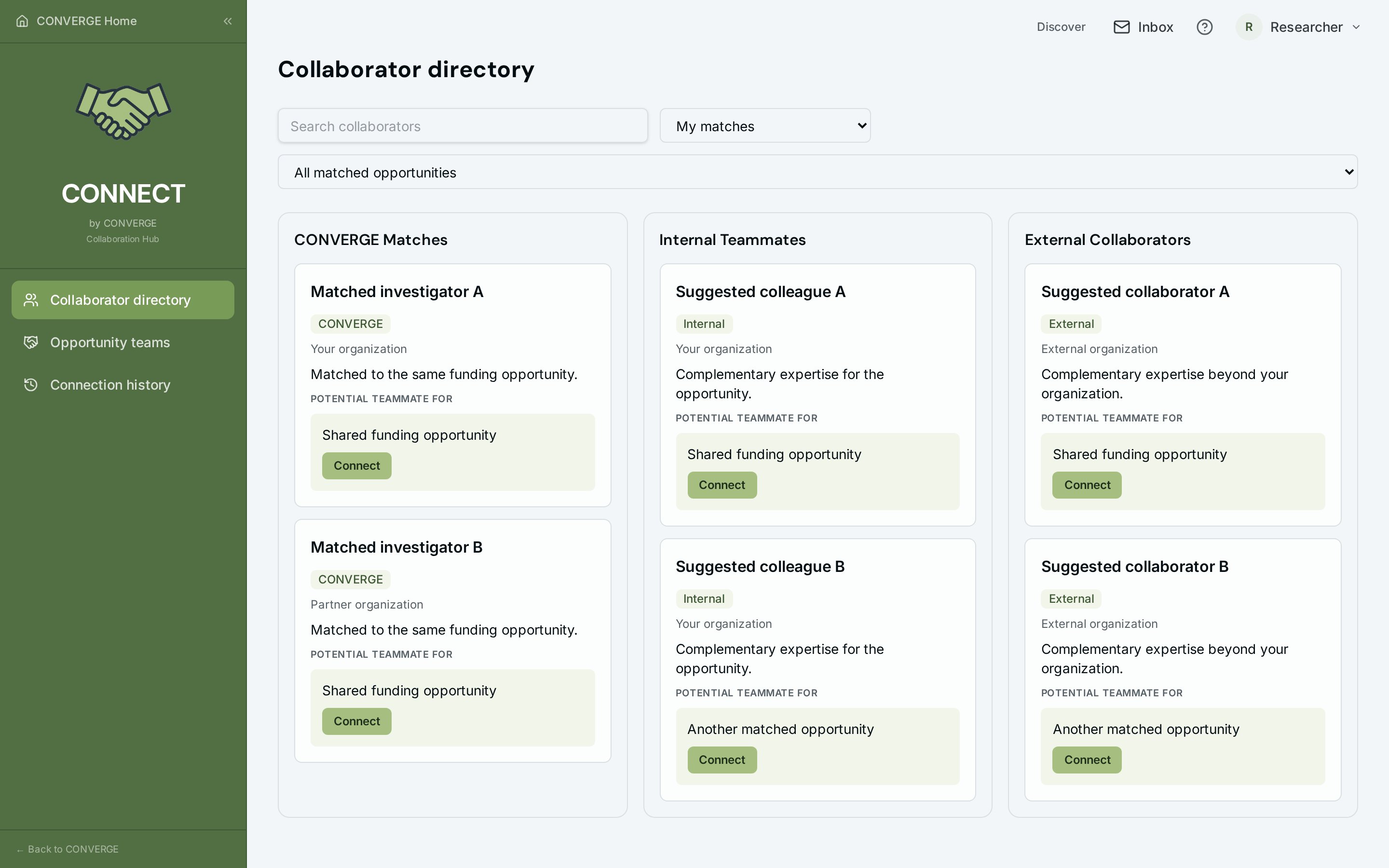Connect with Suggested collaborator B
1389x868 pixels.
[x=1087, y=760]
